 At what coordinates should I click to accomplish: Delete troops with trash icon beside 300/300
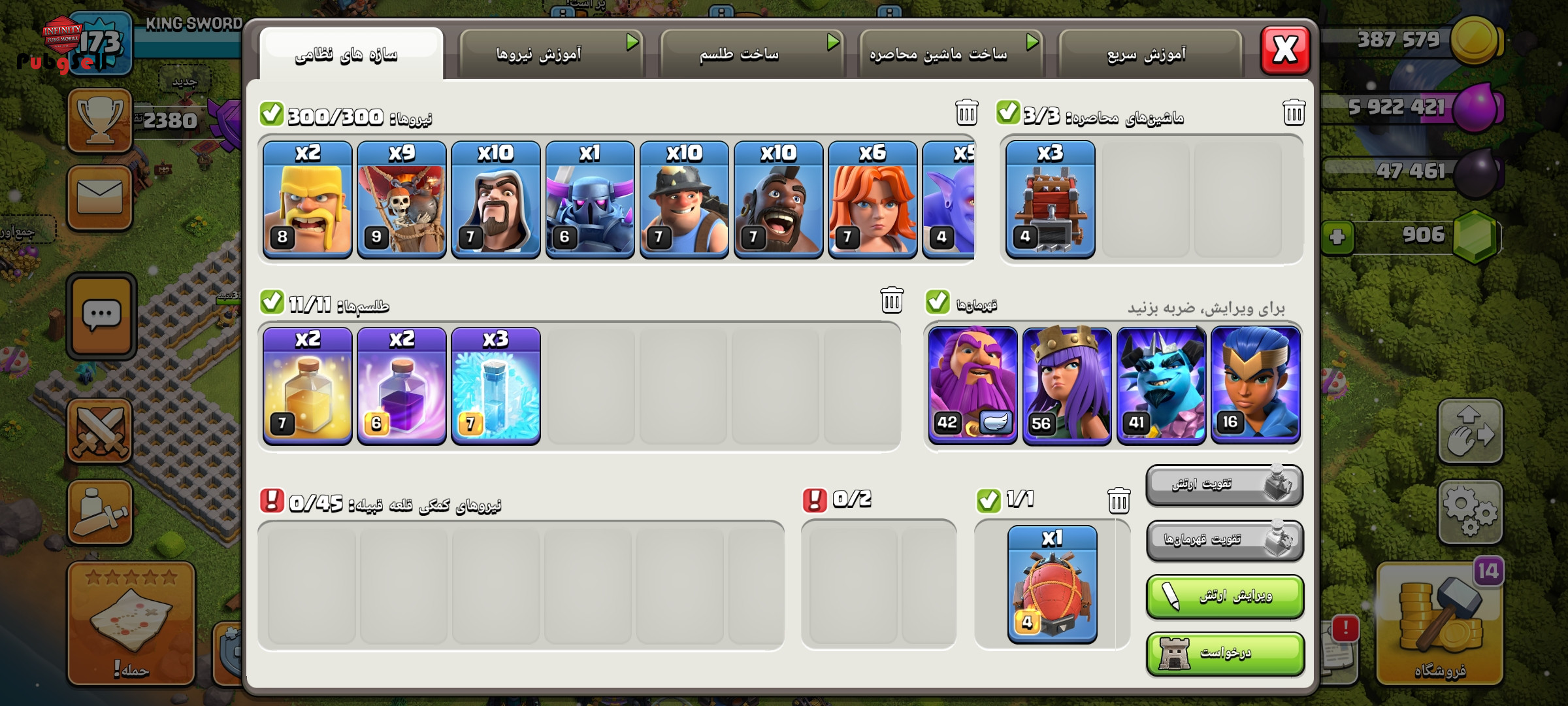(966, 112)
